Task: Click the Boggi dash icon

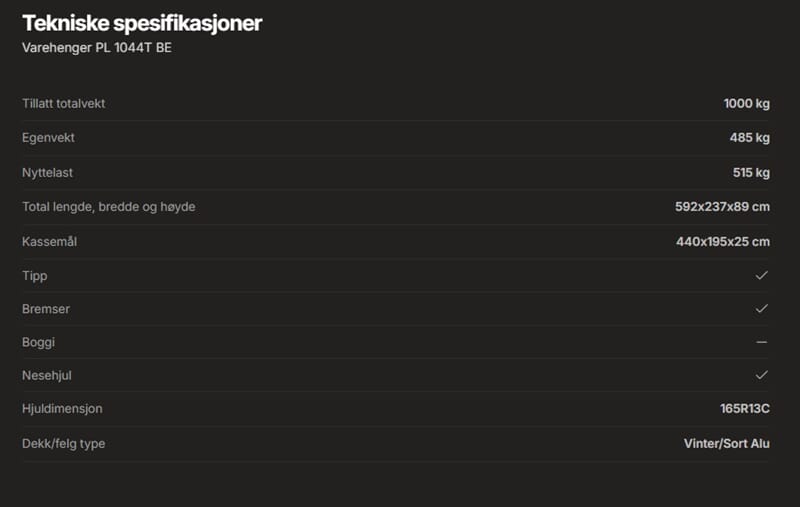Action: point(761,342)
